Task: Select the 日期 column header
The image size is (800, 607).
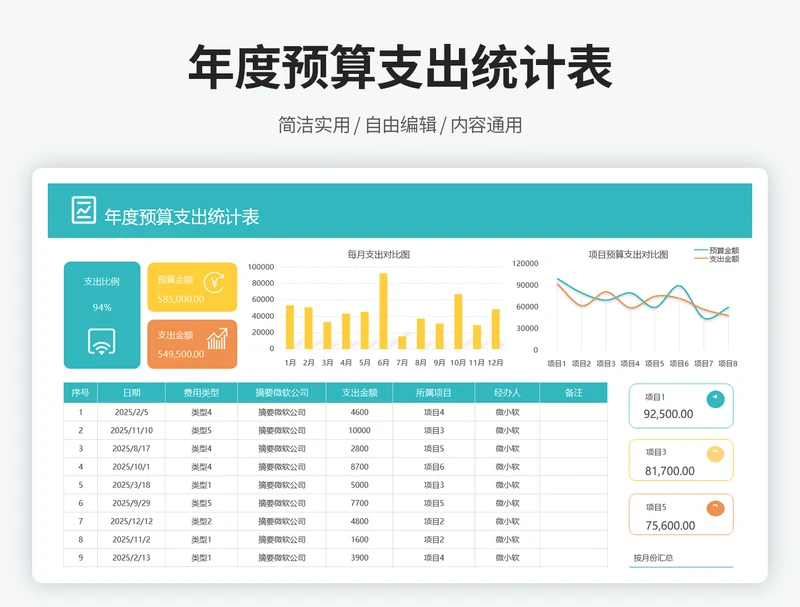Action: 132,393
